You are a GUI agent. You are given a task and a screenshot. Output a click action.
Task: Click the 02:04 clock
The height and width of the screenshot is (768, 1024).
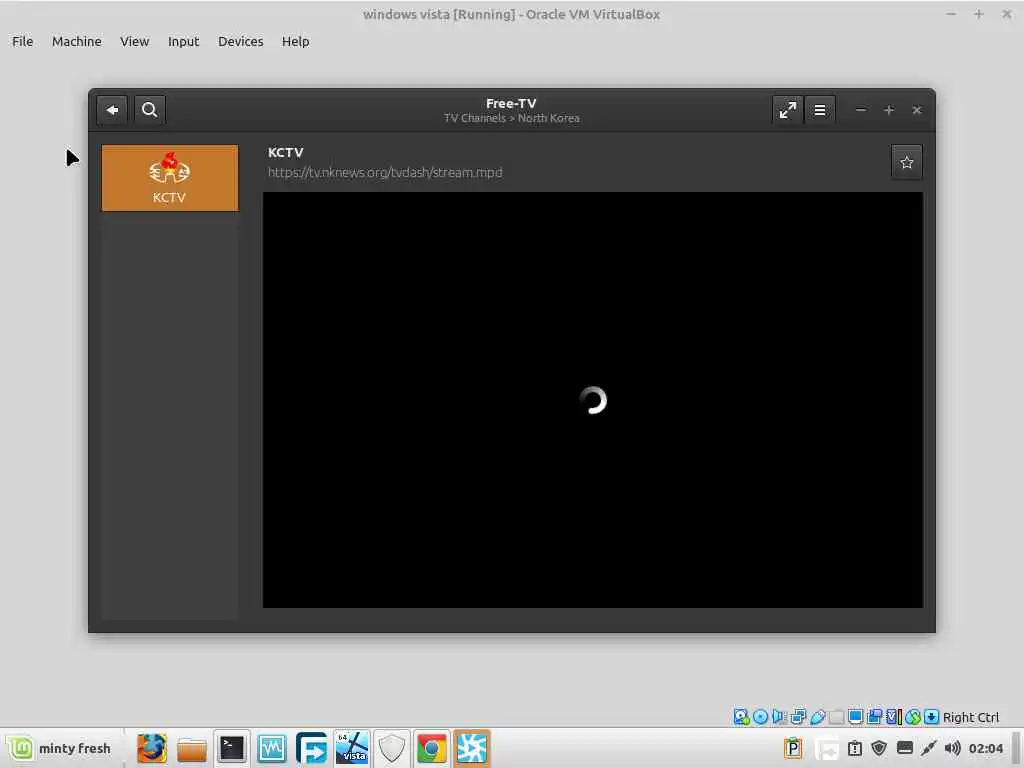click(985, 748)
